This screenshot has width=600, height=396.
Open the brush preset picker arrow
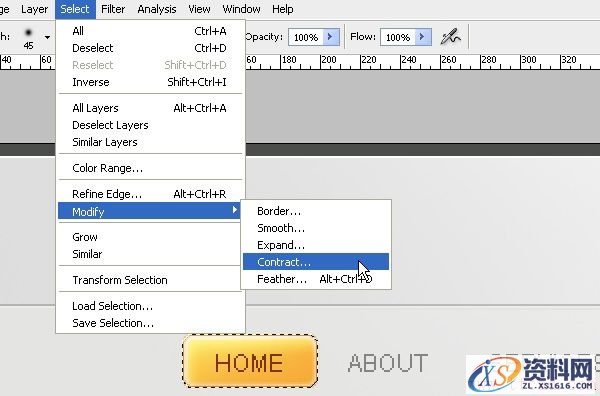pyautogui.click(x=47, y=37)
